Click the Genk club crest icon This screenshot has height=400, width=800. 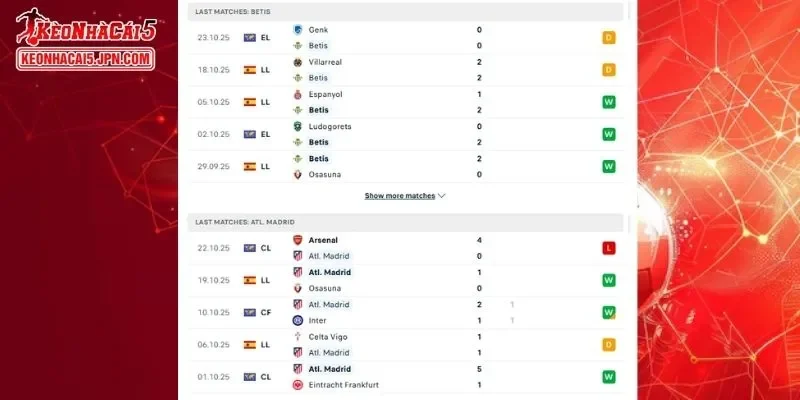pyautogui.click(x=297, y=30)
